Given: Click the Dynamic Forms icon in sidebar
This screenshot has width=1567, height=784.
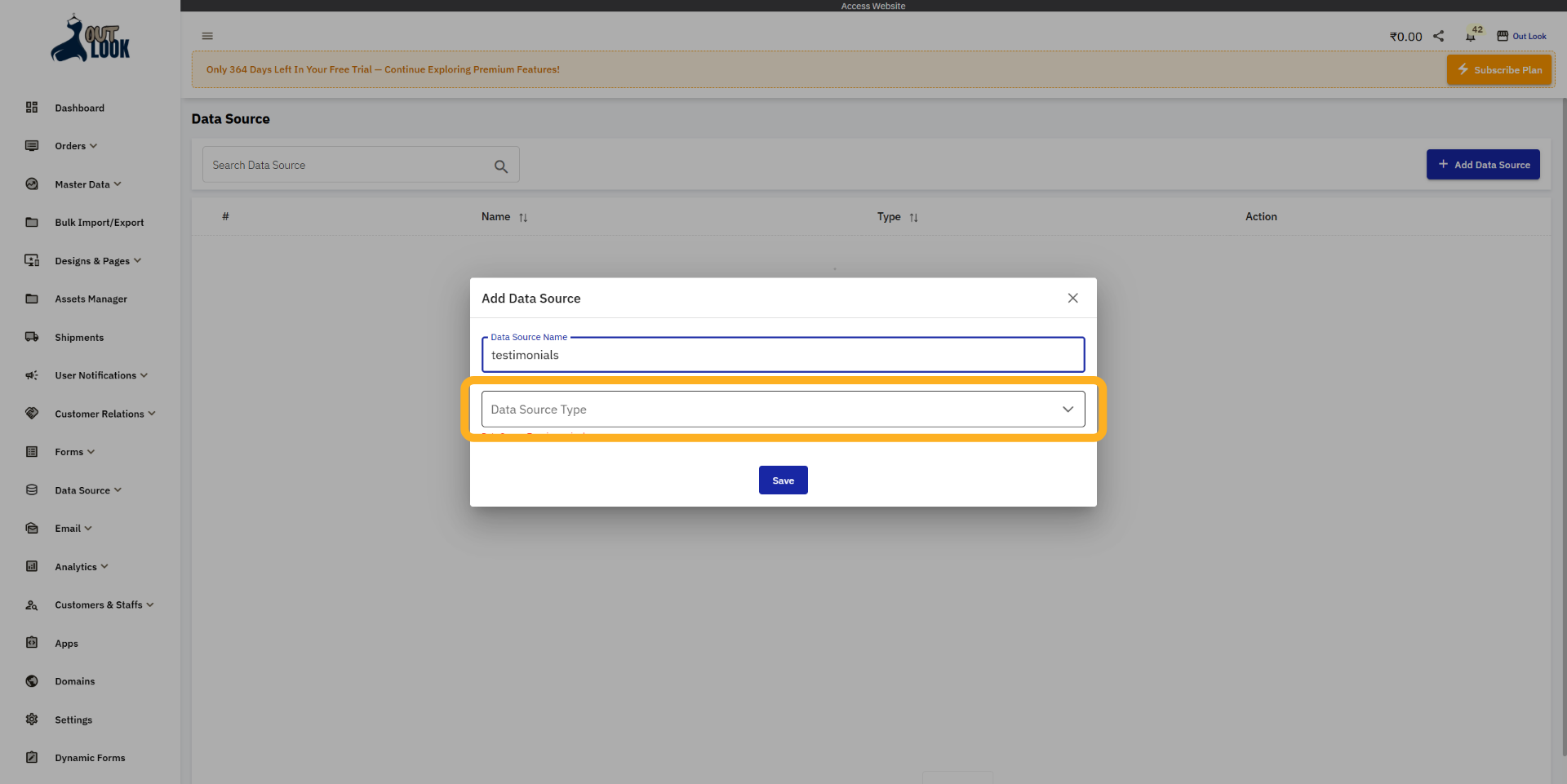Looking at the screenshot, I should [x=31, y=757].
